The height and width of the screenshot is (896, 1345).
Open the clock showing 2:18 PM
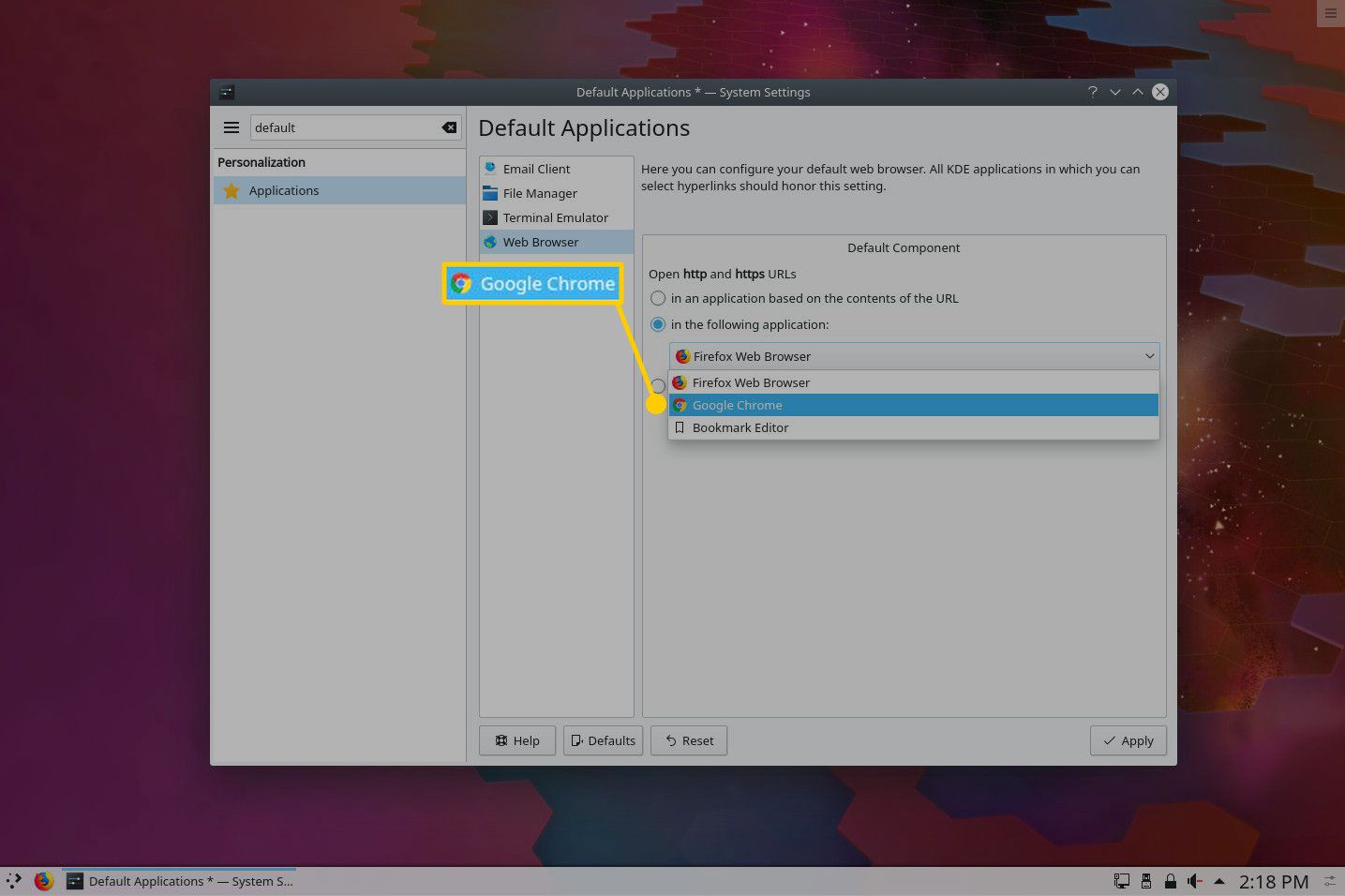coord(1274,881)
